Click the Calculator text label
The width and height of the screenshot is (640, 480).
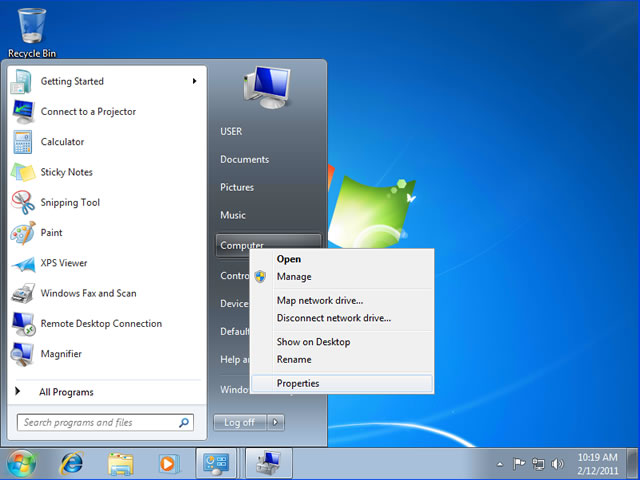click(x=62, y=142)
